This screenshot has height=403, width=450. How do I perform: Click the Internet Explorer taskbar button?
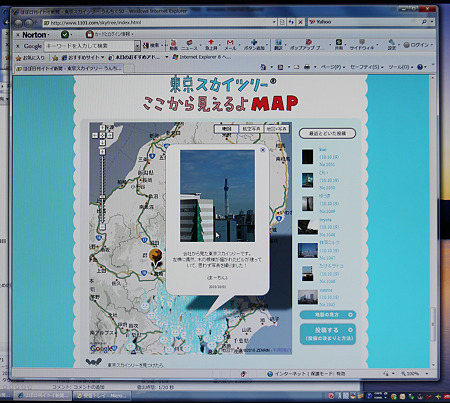[44, 395]
